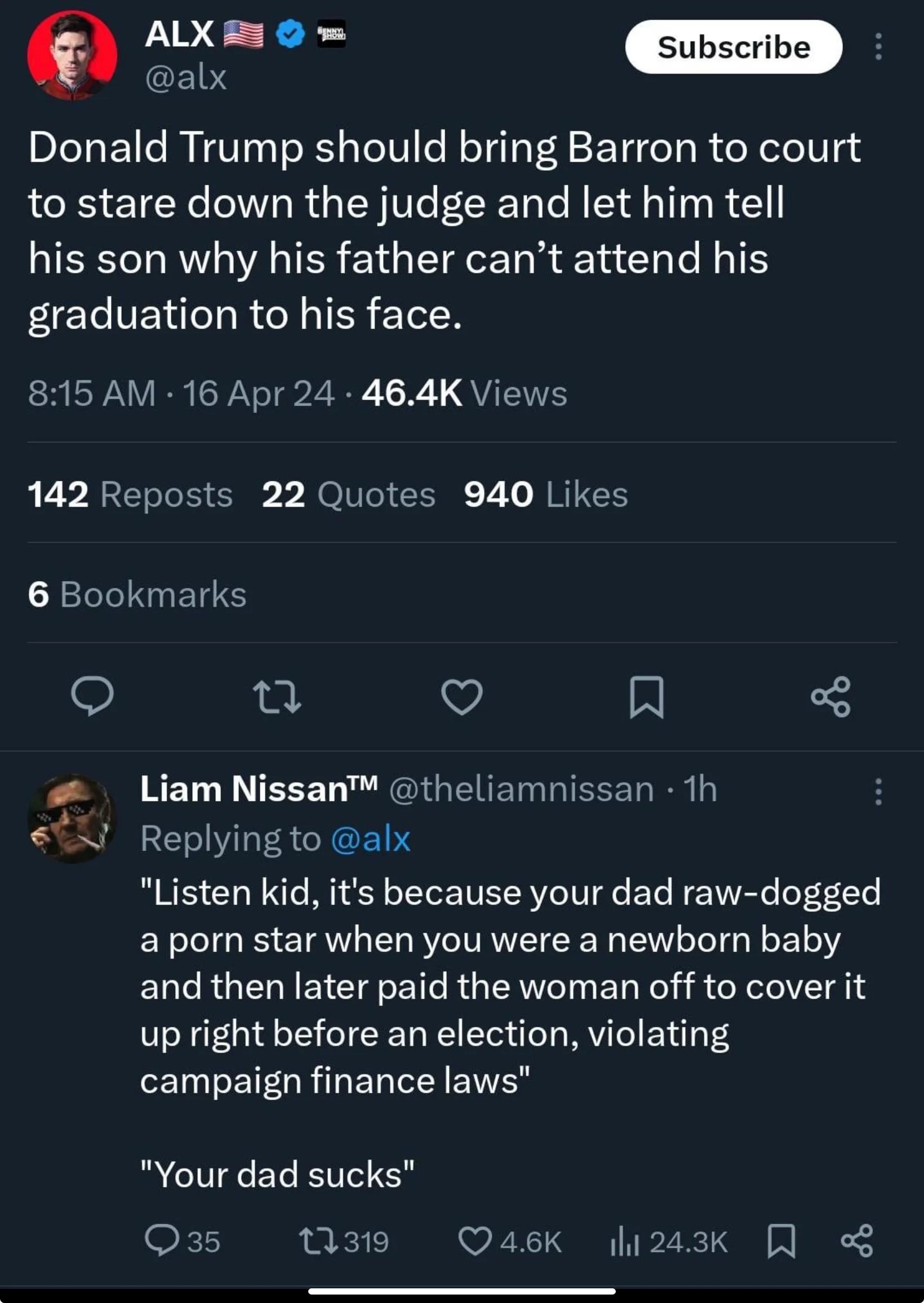
Task: Repost the main tweet by ALX
Action: (x=277, y=697)
